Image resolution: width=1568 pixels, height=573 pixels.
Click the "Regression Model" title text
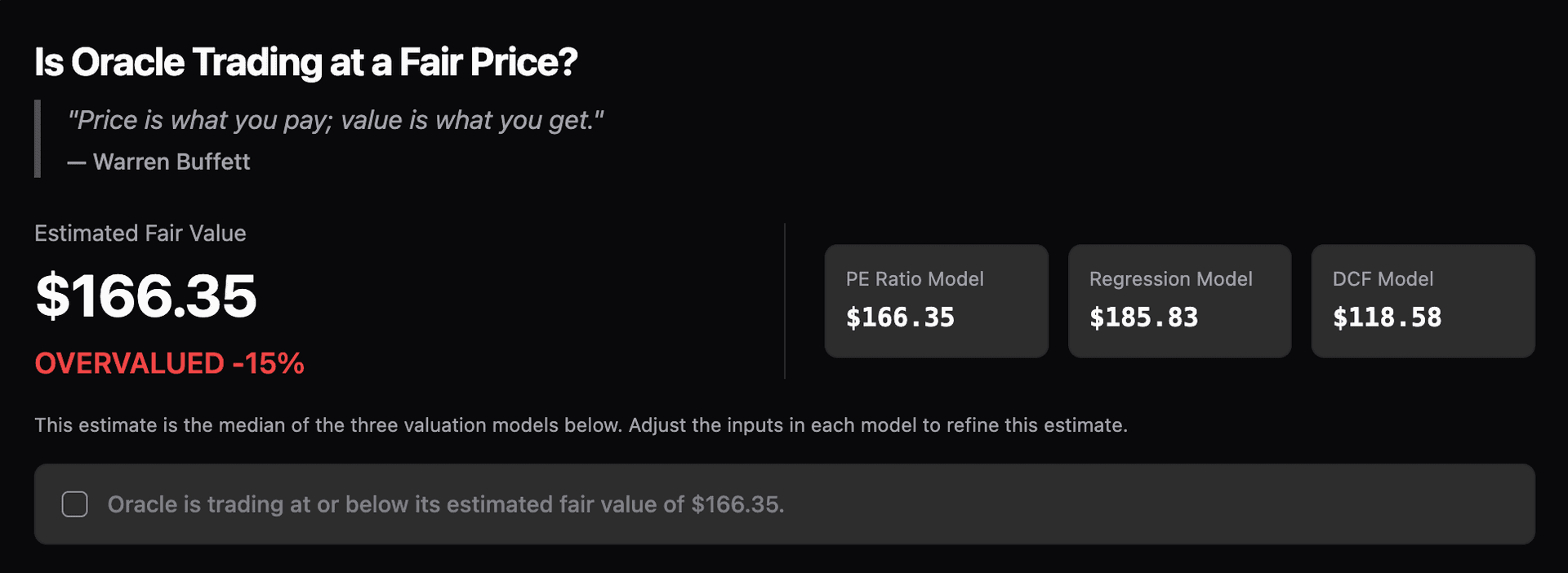pos(1170,279)
